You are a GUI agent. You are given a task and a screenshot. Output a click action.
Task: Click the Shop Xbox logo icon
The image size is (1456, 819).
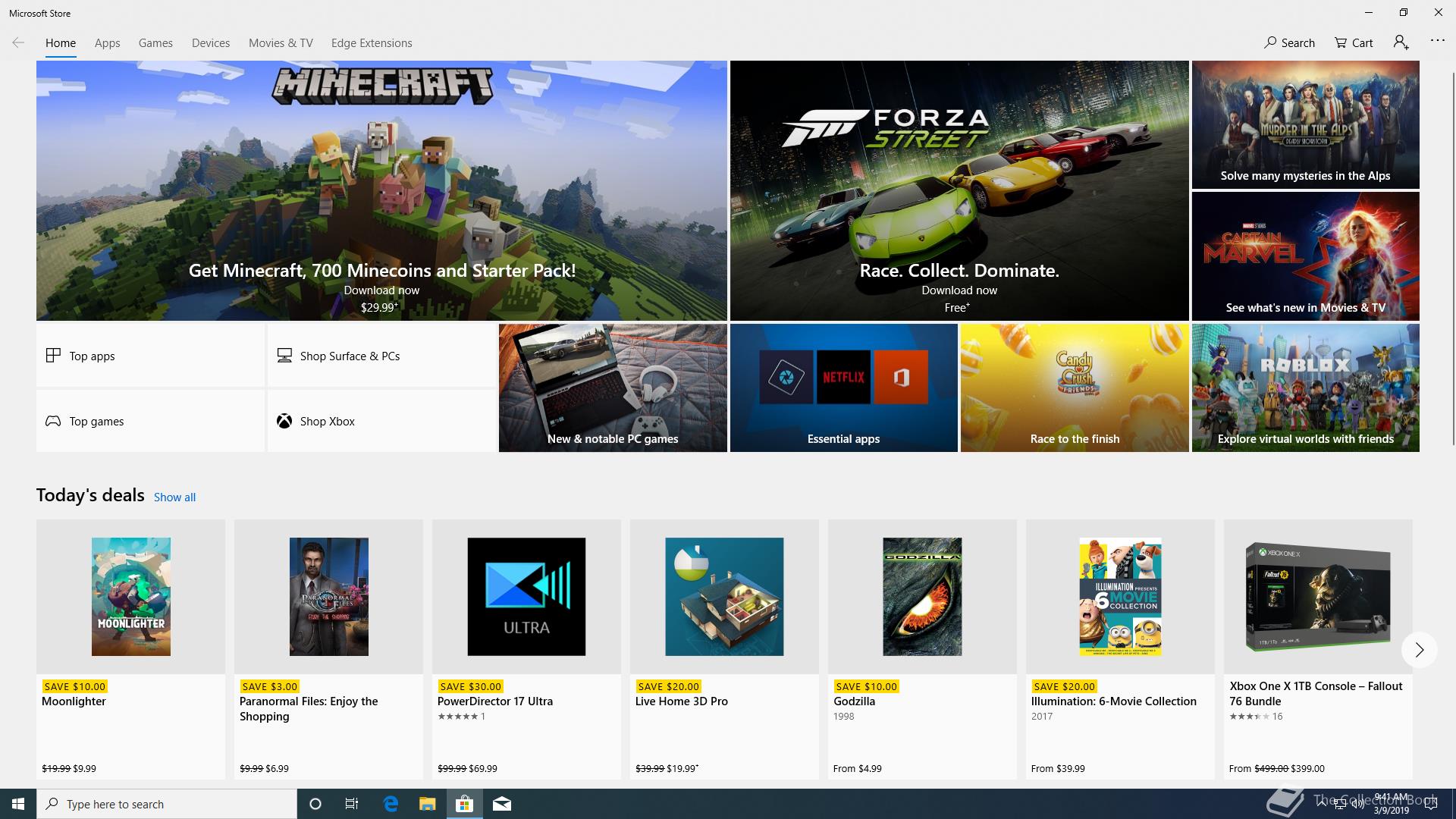[x=284, y=421]
